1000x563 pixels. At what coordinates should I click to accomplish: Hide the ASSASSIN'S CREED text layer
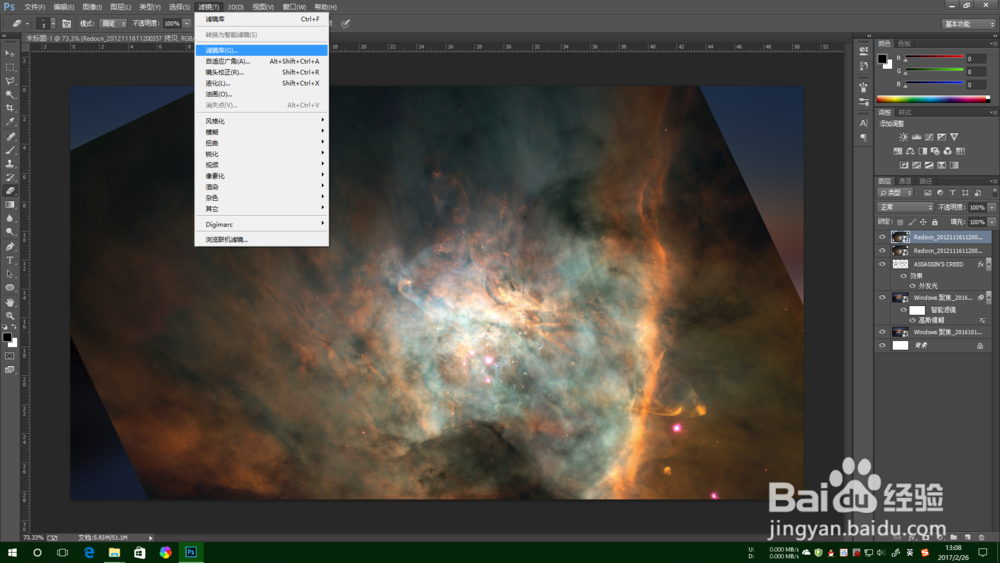click(x=883, y=265)
